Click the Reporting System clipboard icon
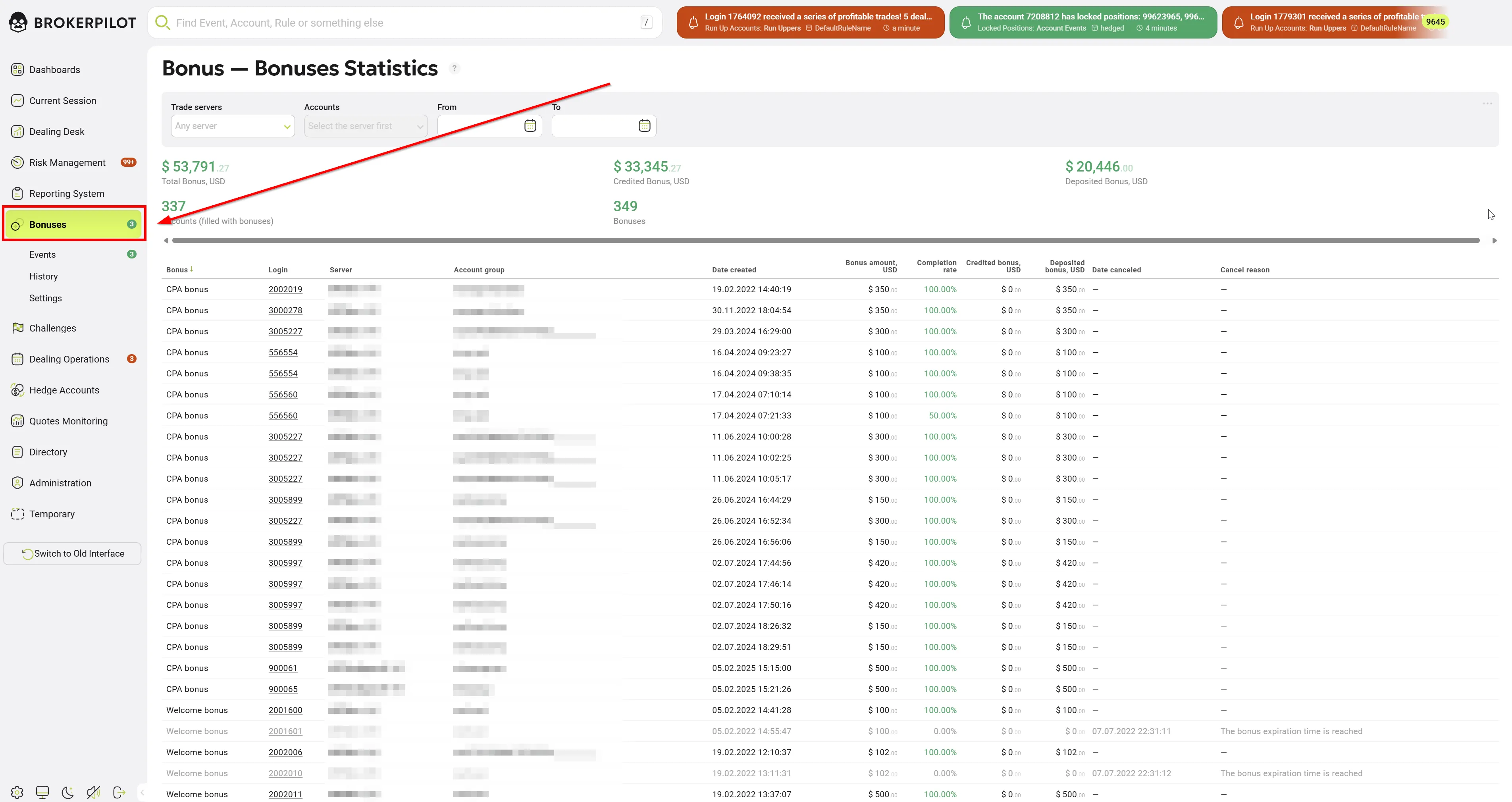This screenshot has width=1512, height=802. pos(17,194)
